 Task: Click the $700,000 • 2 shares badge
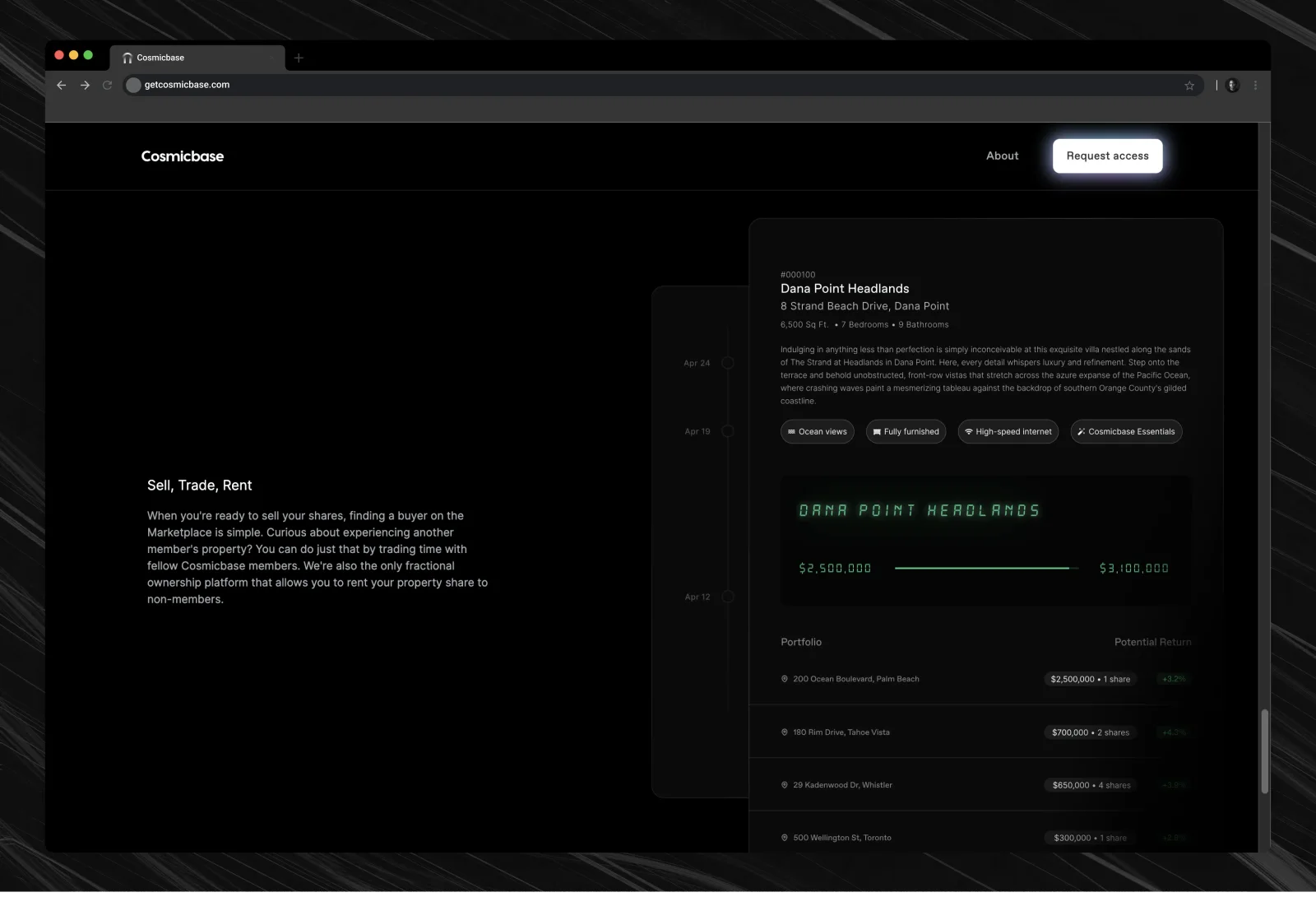[1091, 732]
